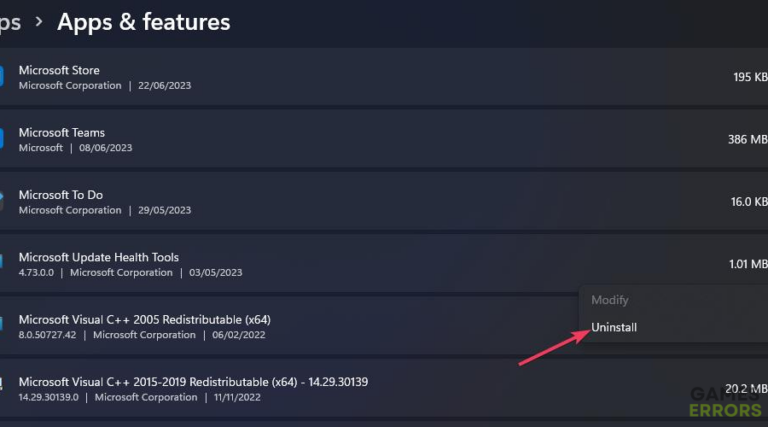Click the Apps & features page heading
The width and height of the screenshot is (768, 427).
144,22
